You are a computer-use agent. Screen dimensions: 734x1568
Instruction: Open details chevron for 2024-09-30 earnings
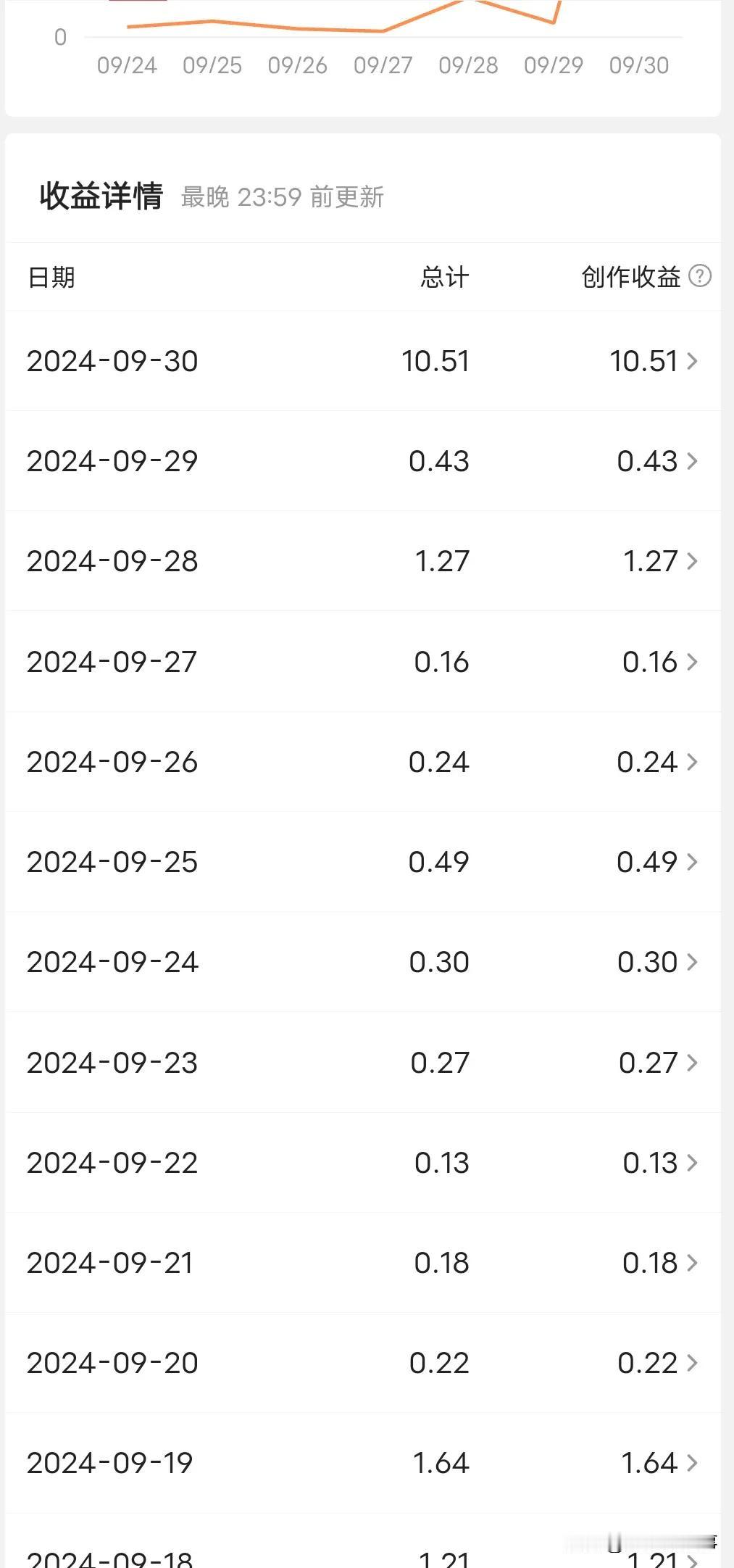[692, 361]
